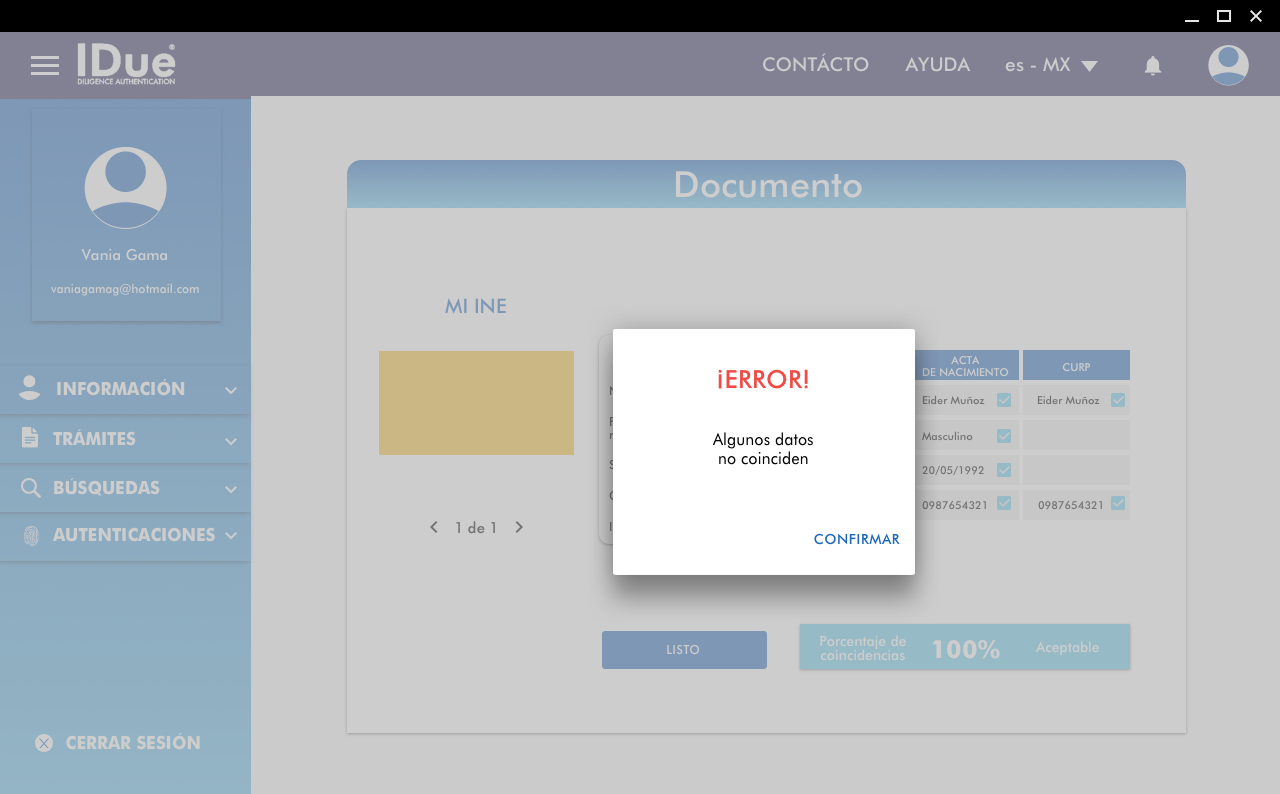The width and height of the screenshot is (1280, 794).
Task: Expand the Autenticaciones section chevron
Action: click(x=231, y=535)
